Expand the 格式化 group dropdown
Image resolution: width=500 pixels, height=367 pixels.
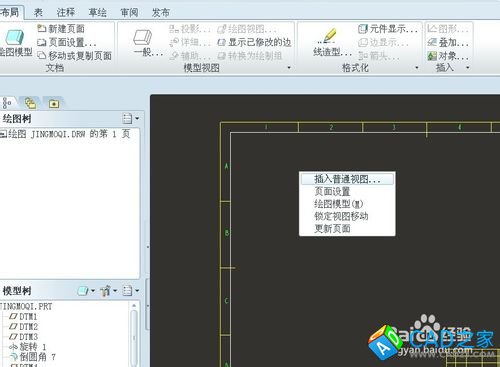tap(417, 68)
